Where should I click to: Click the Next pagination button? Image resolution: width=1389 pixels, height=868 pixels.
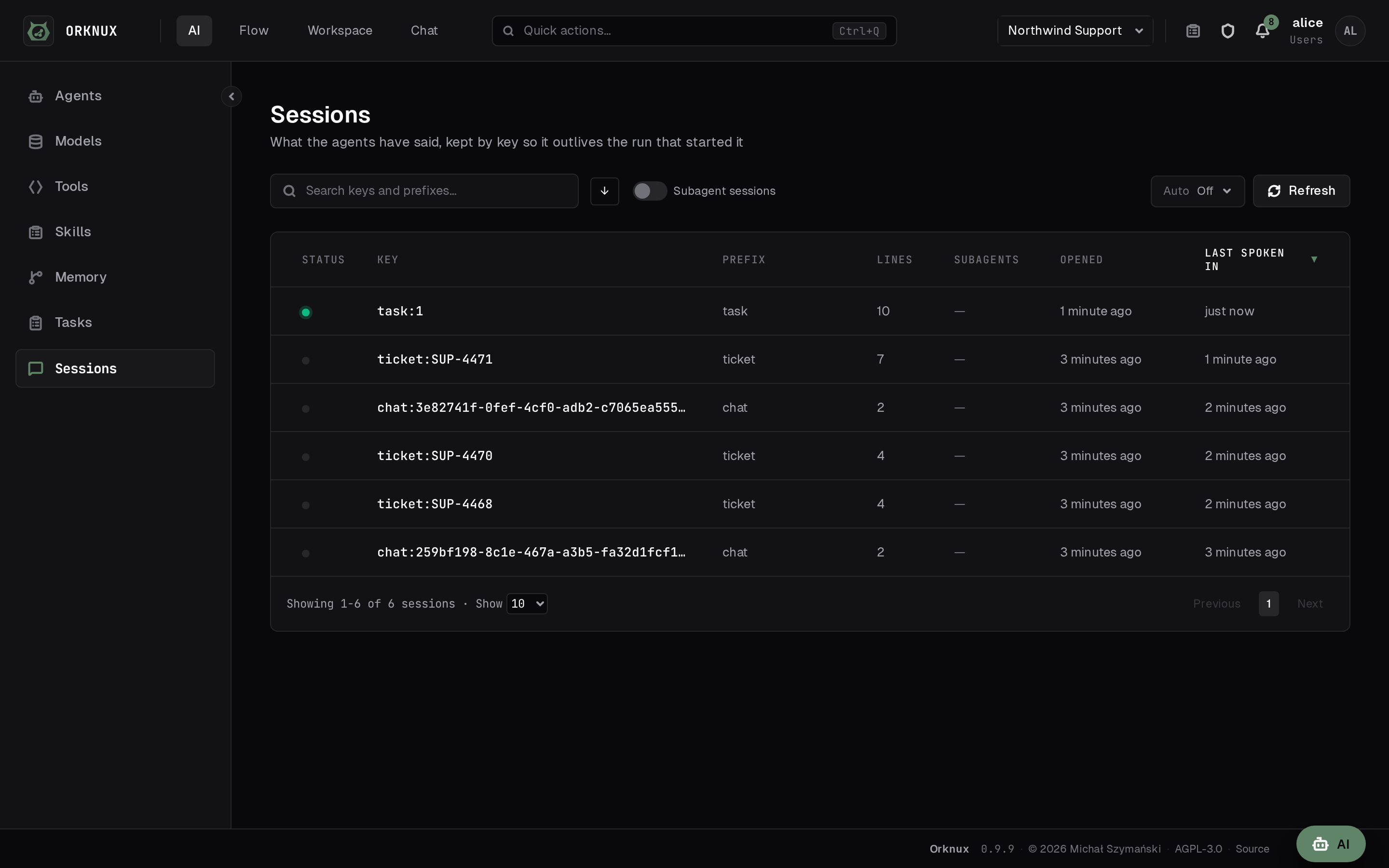1310,604
